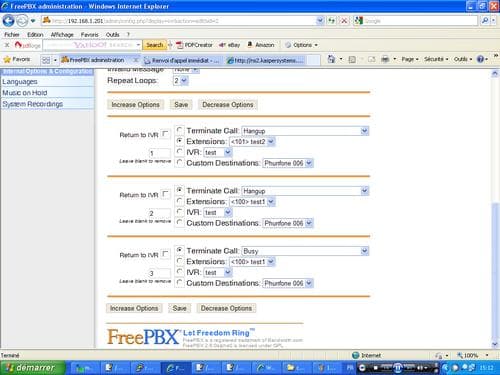Click the Amazon toolbar shortcut
The width and height of the screenshot is (500, 375).
pos(261,45)
